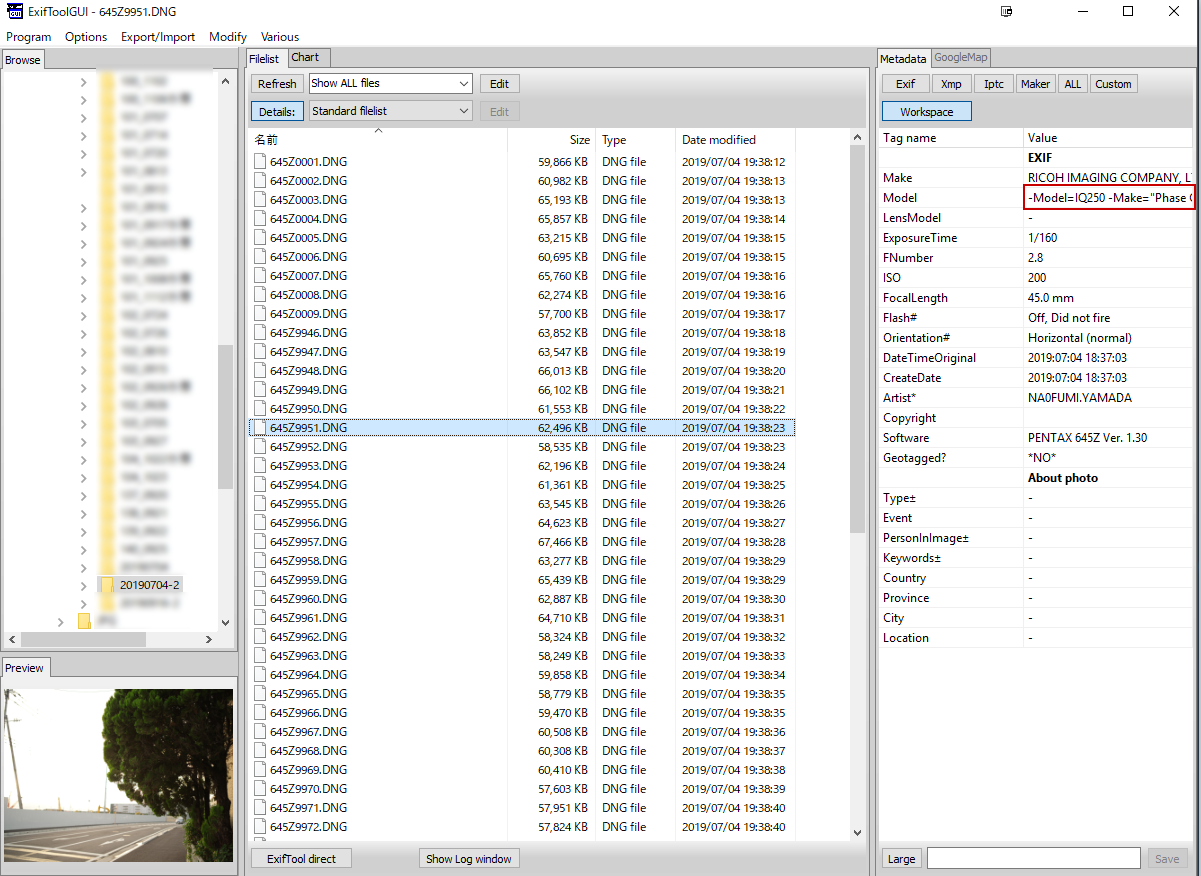Open the 'Standard filelist' dropdown
This screenshot has height=876, width=1201.
pyautogui.click(x=390, y=112)
